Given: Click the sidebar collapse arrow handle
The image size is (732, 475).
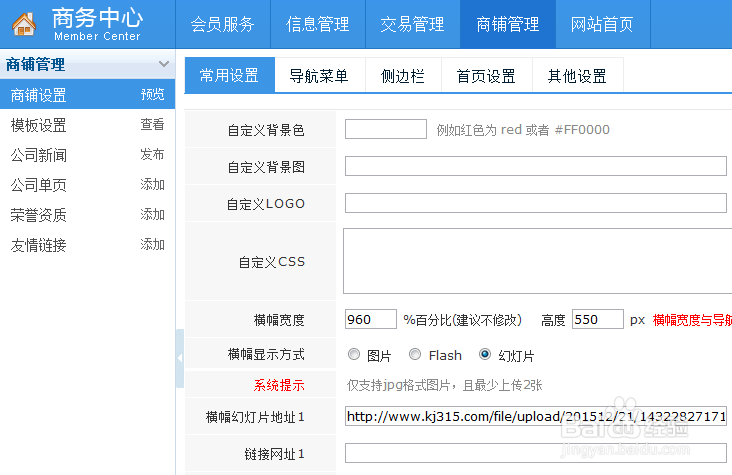Looking at the screenshot, I should 180,358.
